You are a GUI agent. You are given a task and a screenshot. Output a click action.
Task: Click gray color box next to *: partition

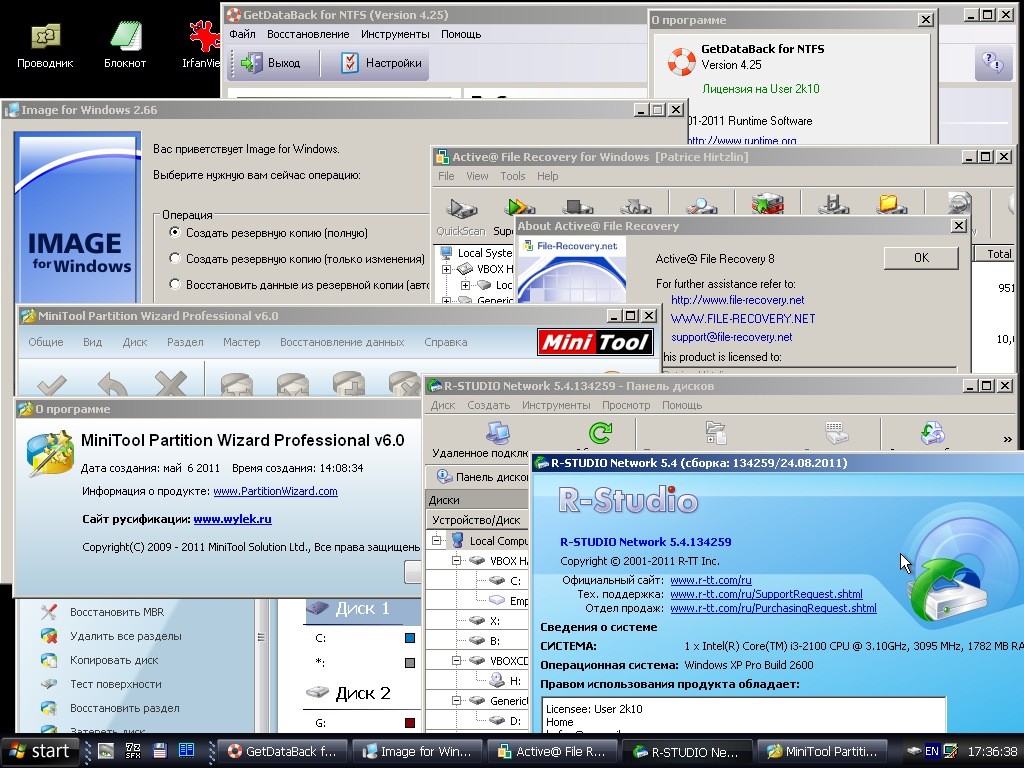tap(410, 663)
